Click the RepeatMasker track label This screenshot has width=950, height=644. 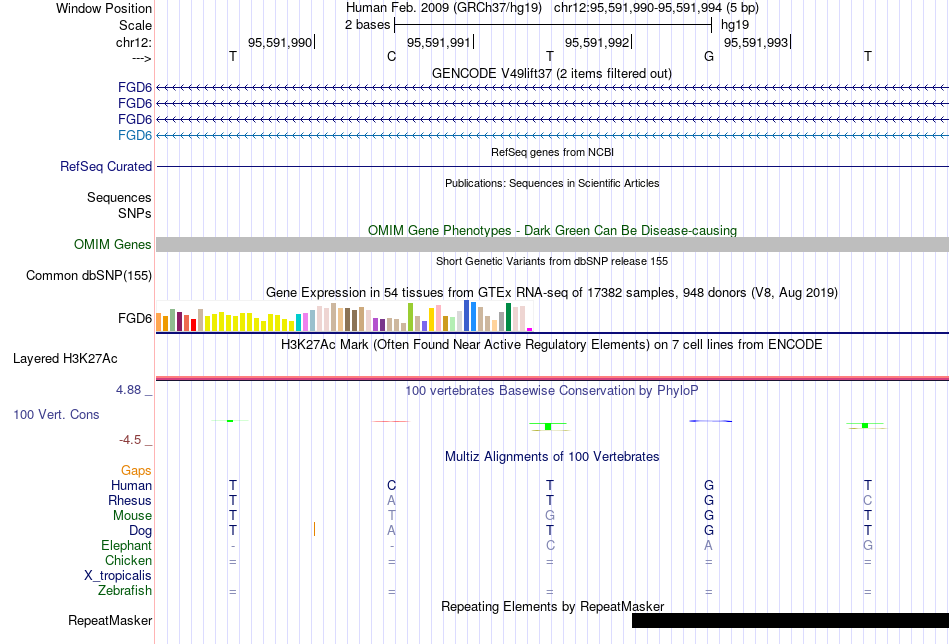pyautogui.click(x=110, y=620)
